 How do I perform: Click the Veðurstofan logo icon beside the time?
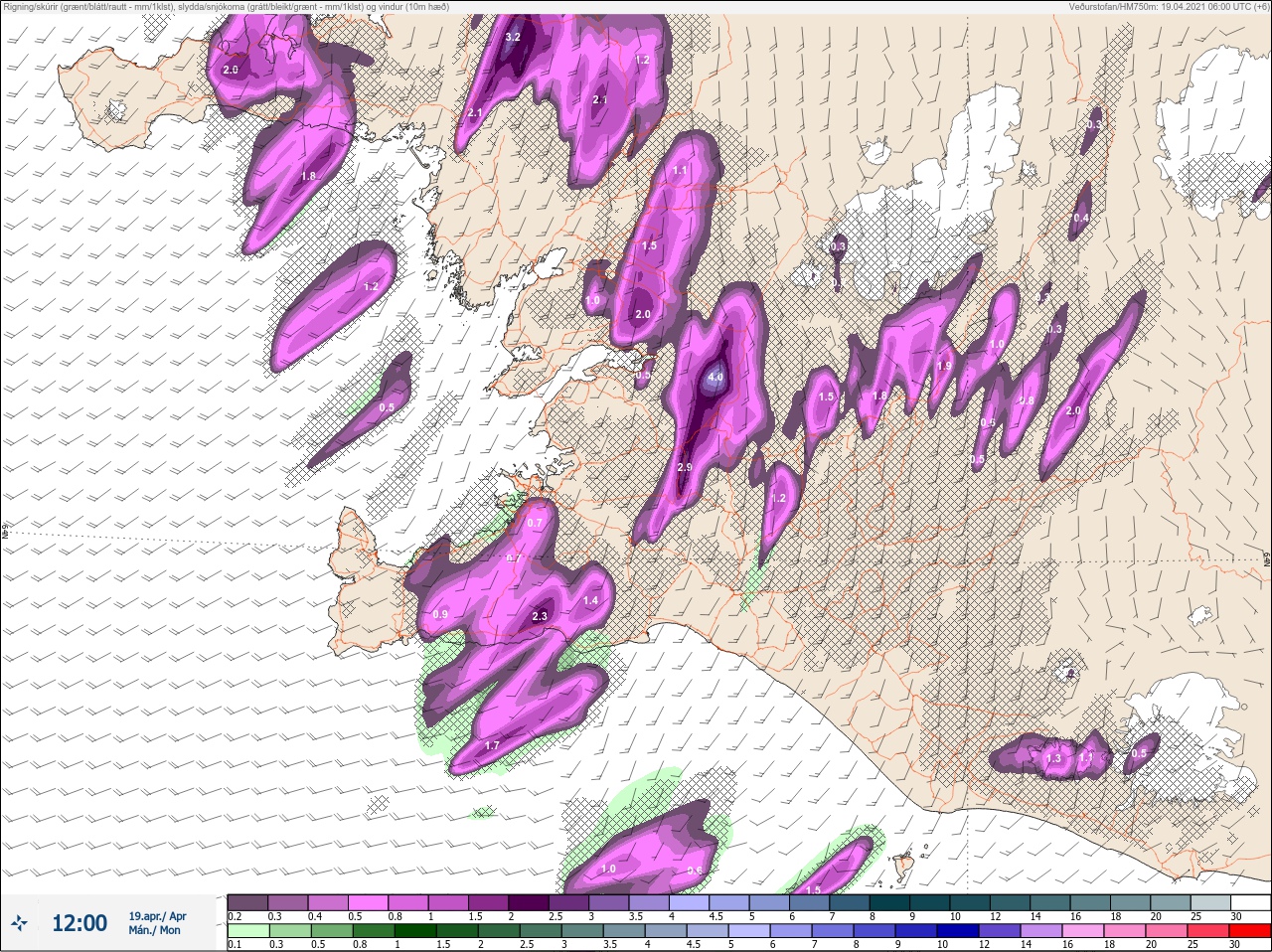[x=19, y=923]
